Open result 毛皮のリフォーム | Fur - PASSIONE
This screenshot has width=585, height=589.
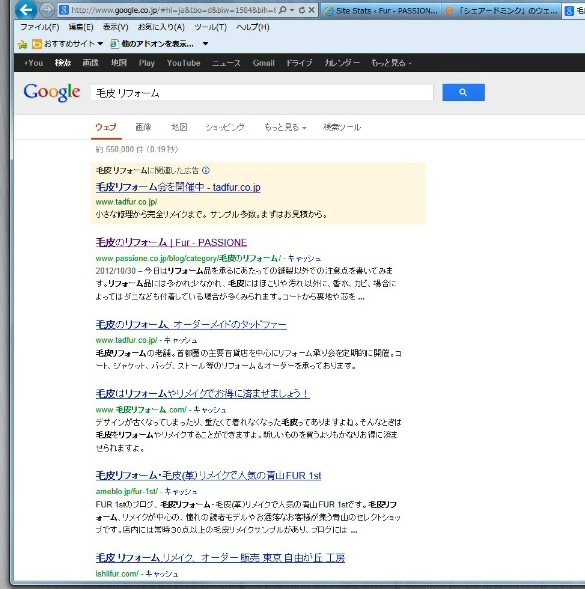coord(171,243)
